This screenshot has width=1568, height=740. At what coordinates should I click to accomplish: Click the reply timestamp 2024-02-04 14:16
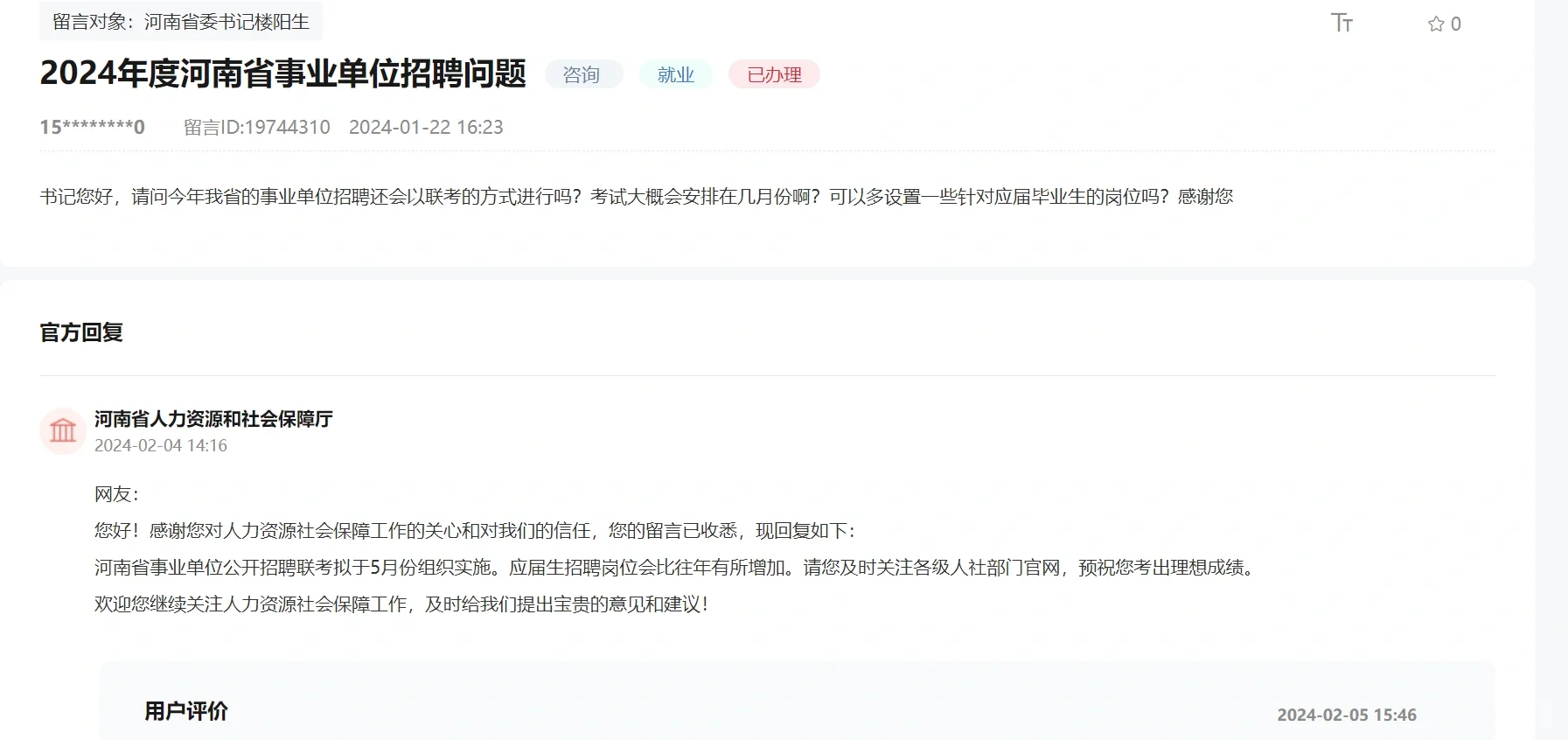tap(161, 445)
